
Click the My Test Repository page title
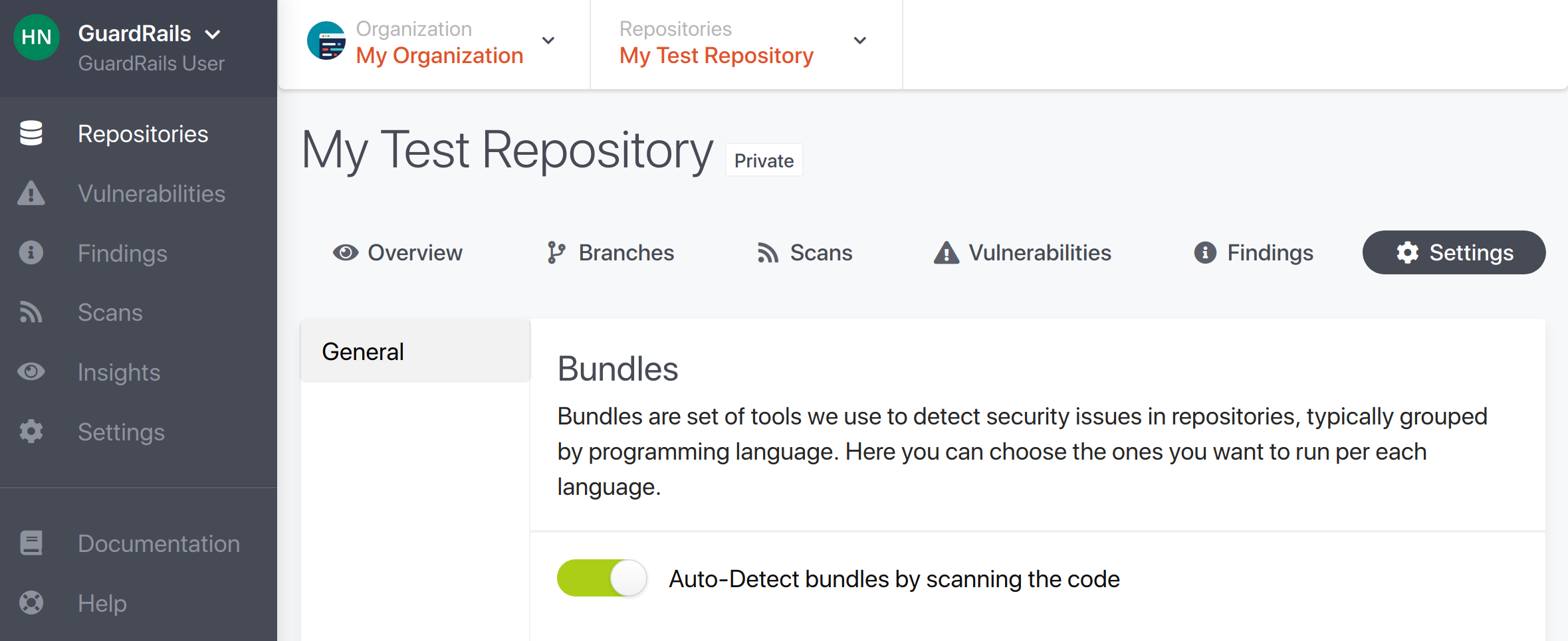click(x=507, y=151)
